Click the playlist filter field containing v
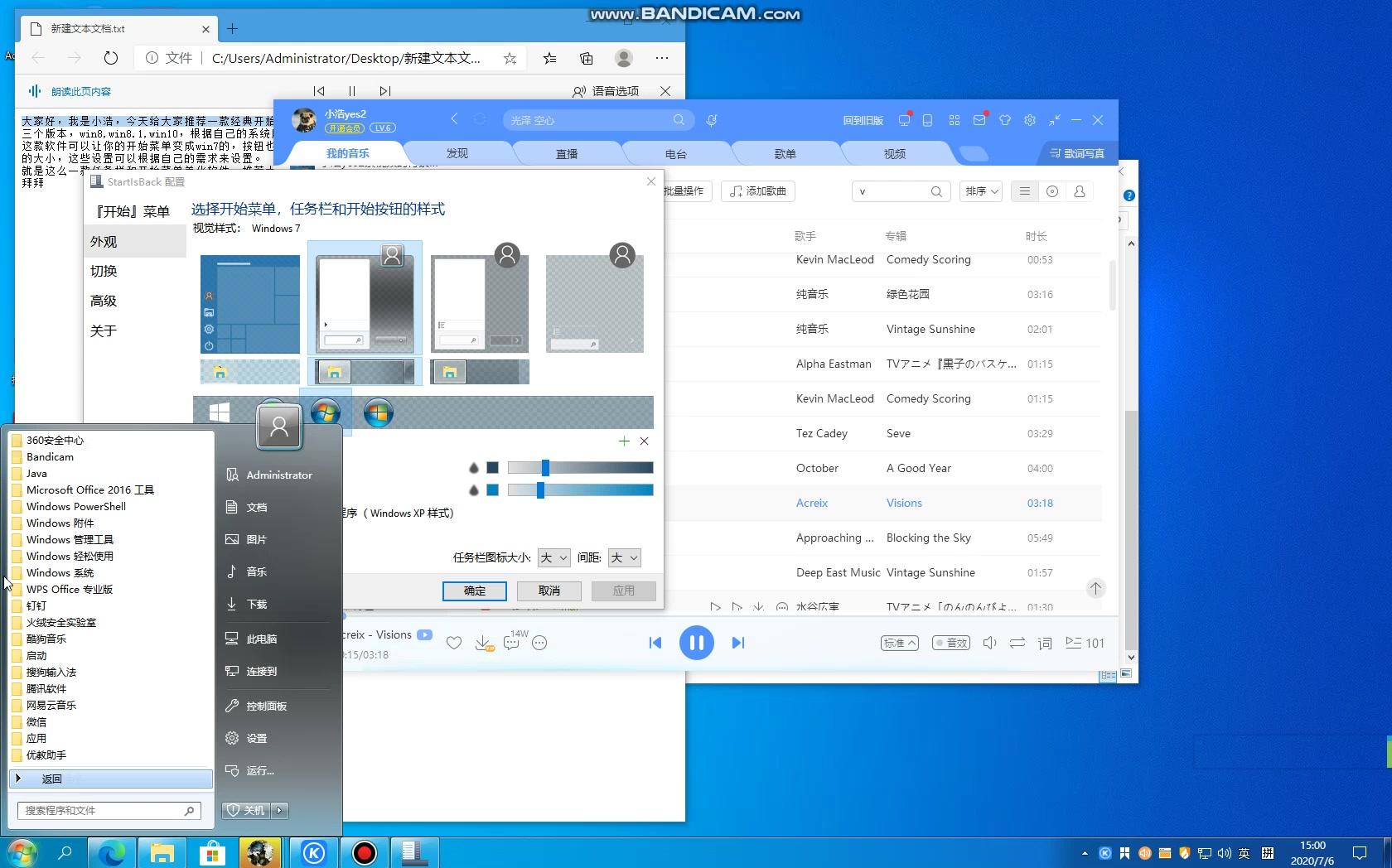 (900, 191)
